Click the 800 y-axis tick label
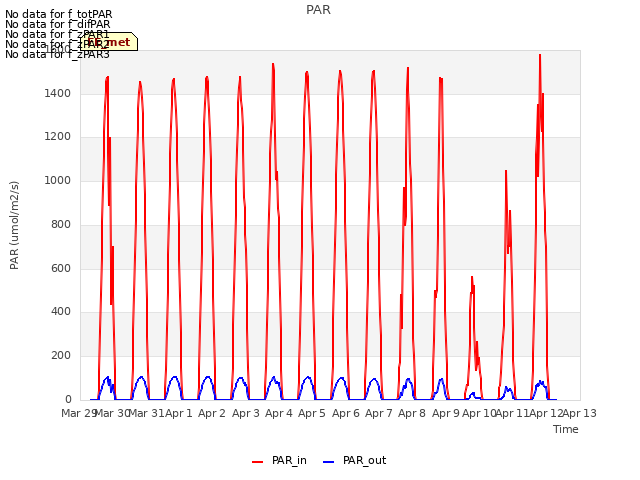This screenshot has width=640, height=480. [61, 224]
